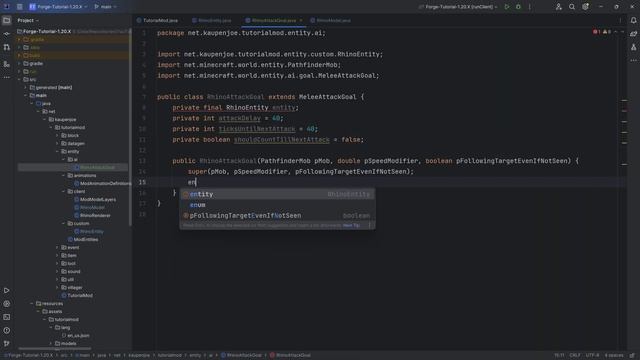The height and width of the screenshot is (360, 640).
Task: Open the run configuration dropdown
Action: pos(459,7)
